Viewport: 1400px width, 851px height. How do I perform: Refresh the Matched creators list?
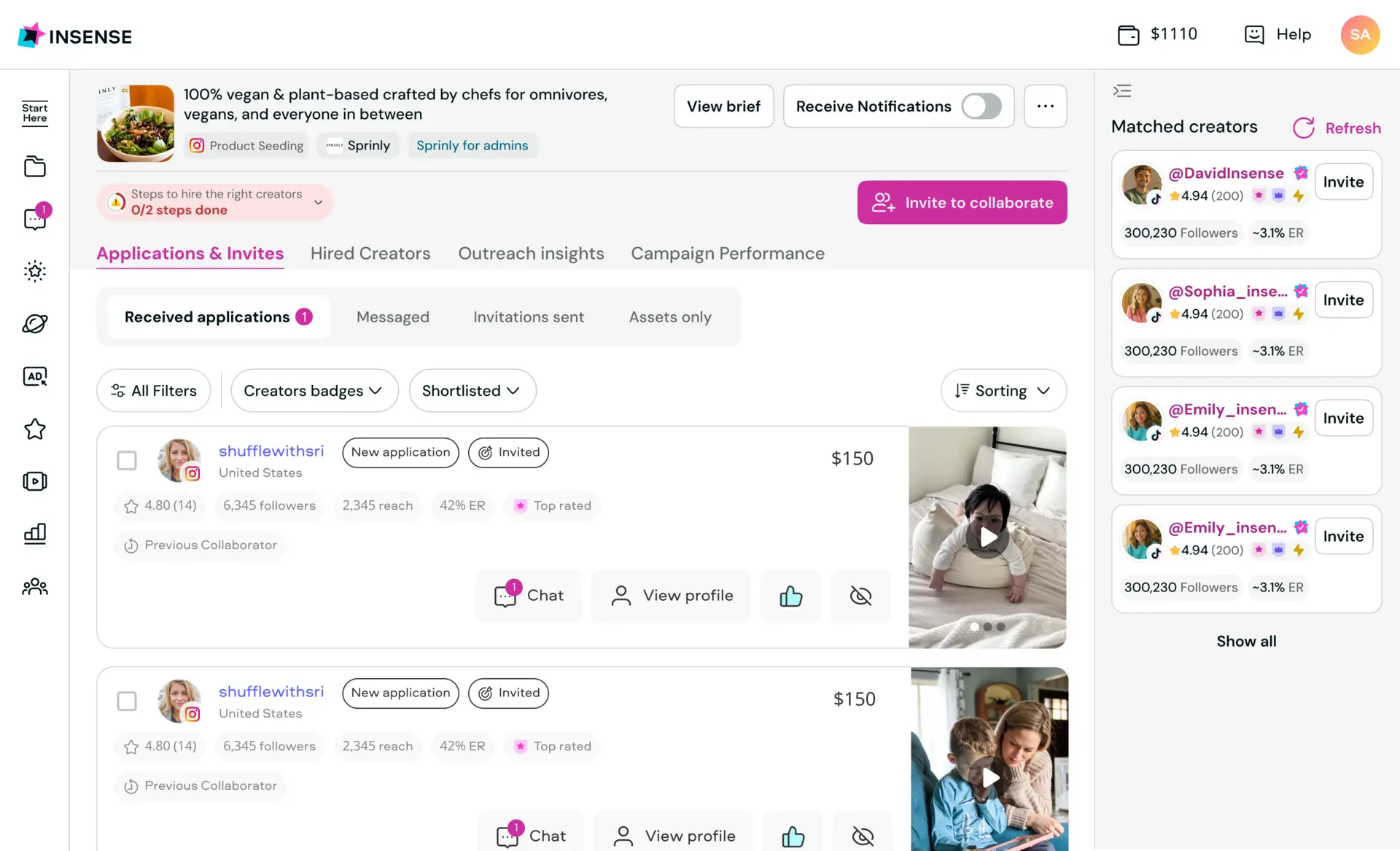[x=1337, y=128]
